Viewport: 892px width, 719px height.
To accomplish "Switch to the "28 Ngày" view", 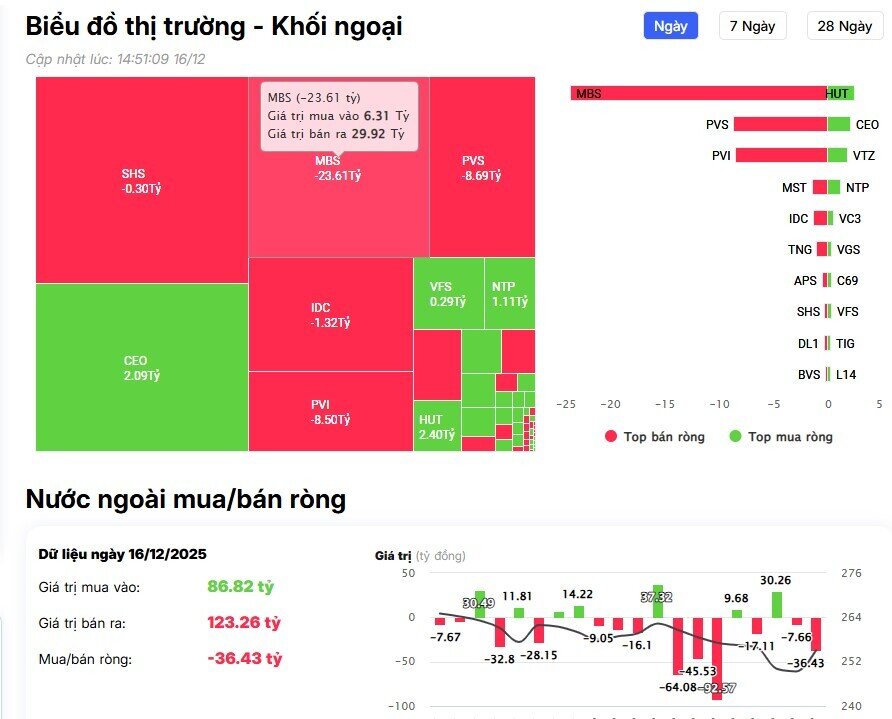I will point(844,26).
